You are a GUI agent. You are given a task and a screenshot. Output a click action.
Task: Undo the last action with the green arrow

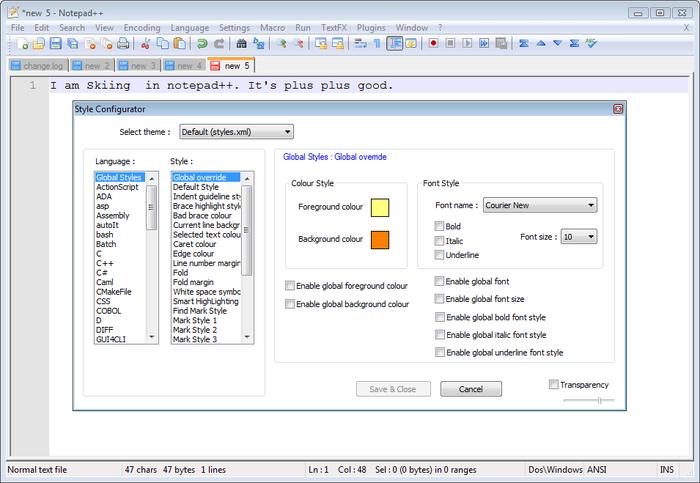point(202,43)
